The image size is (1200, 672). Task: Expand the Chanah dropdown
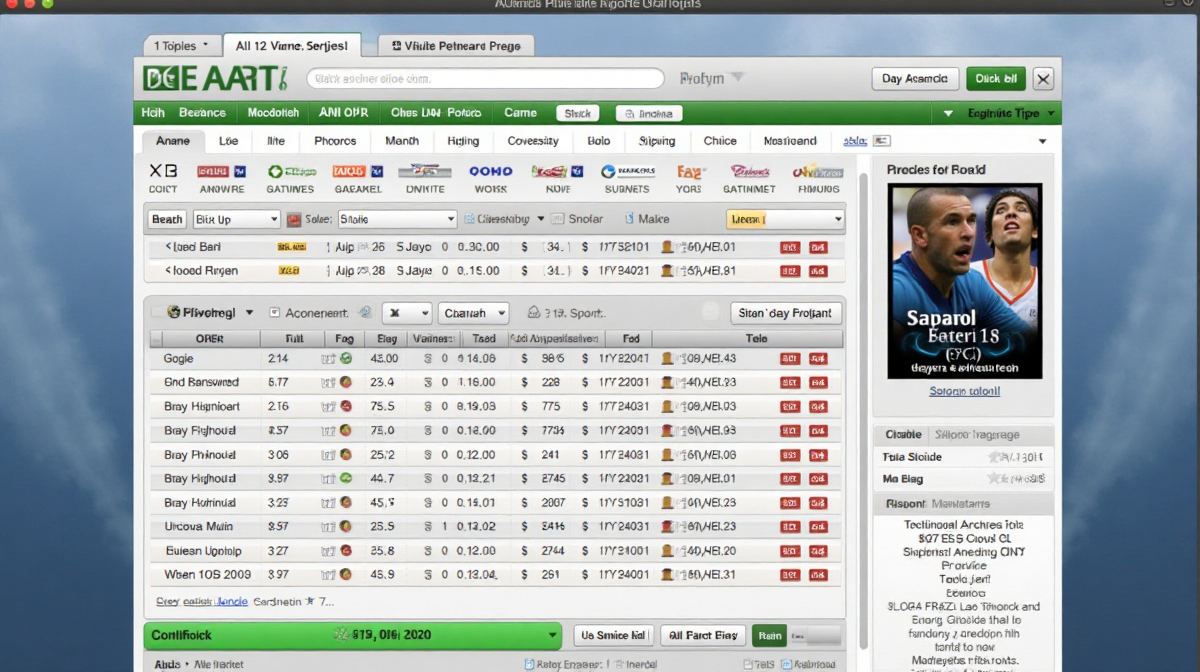pos(473,313)
